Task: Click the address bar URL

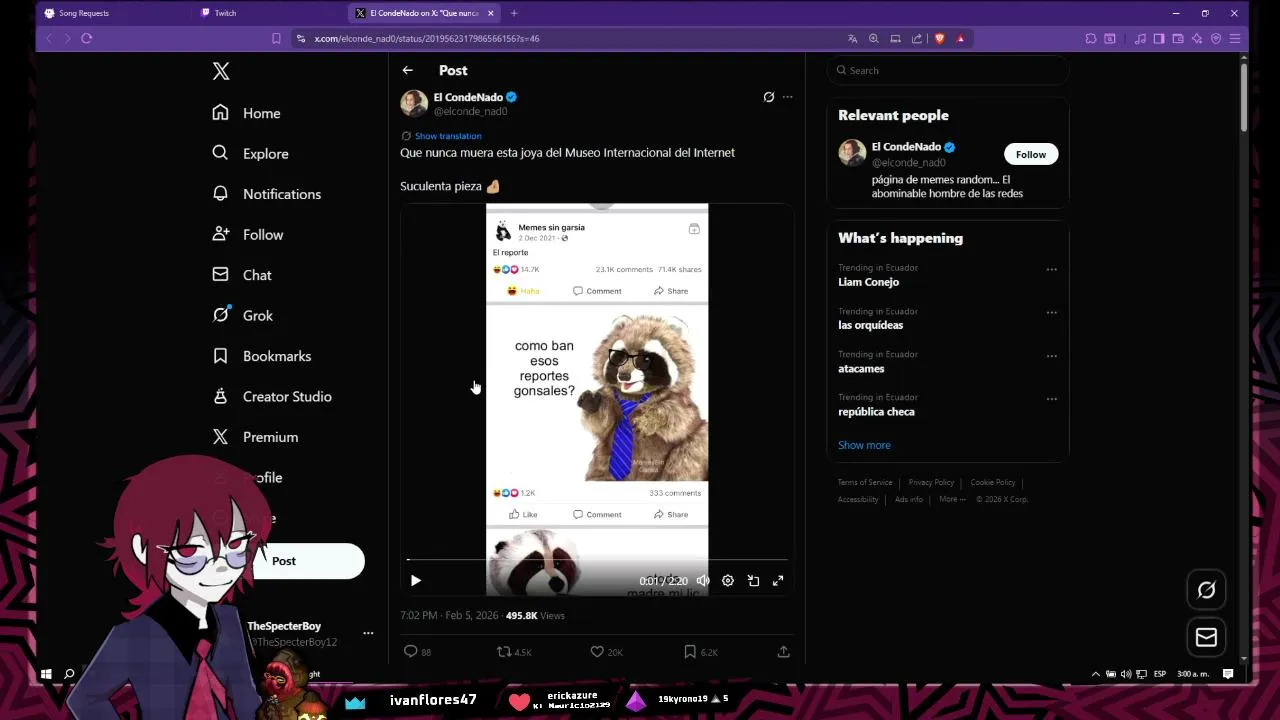Action: pos(427,38)
